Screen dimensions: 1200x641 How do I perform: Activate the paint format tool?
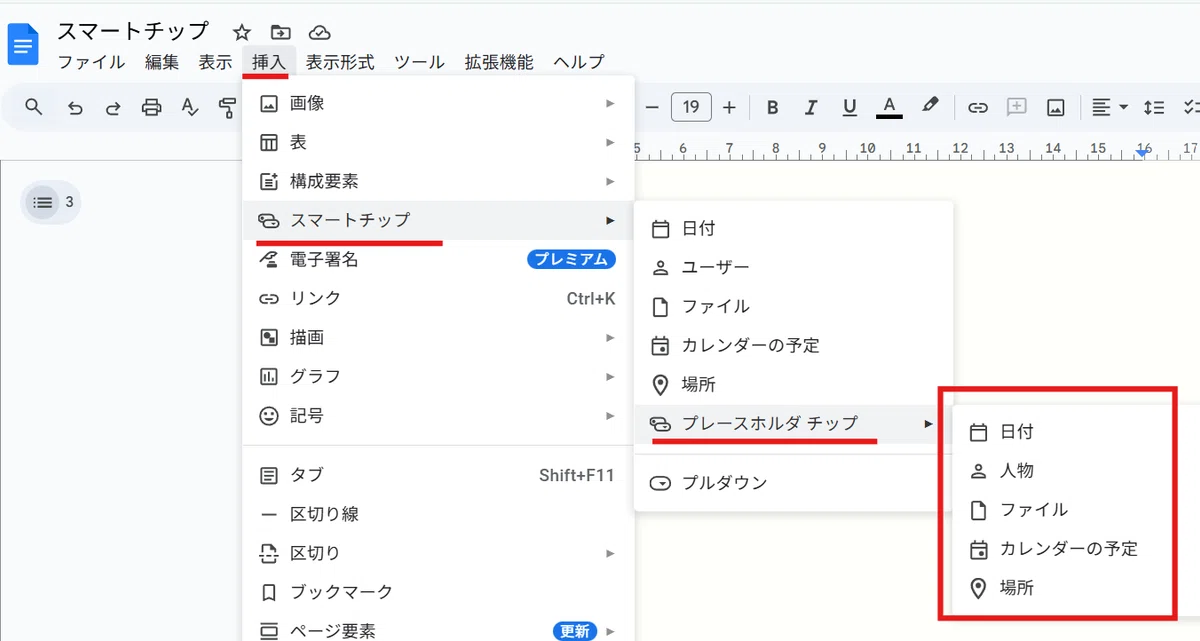228,107
